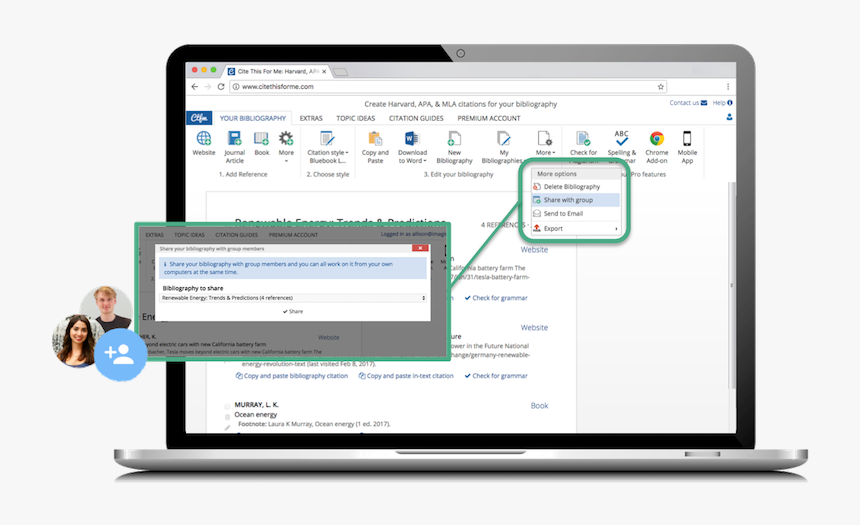The width and height of the screenshot is (860, 525).
Task: Open the Spelling & Grammar checker
Action: click(x=621, y=145)
